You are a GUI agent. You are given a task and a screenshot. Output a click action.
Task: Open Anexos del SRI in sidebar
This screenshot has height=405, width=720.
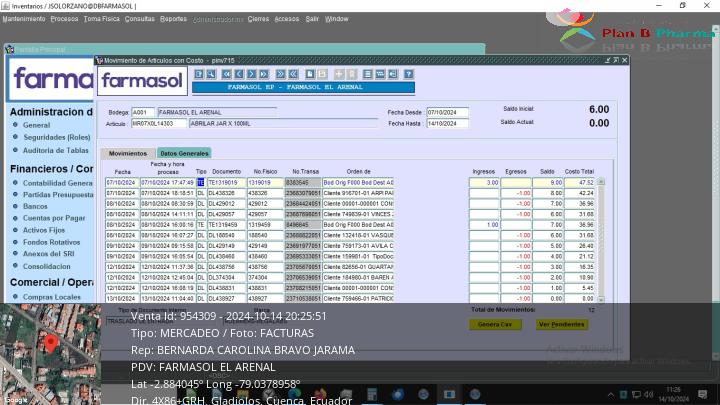click(49, 254)
